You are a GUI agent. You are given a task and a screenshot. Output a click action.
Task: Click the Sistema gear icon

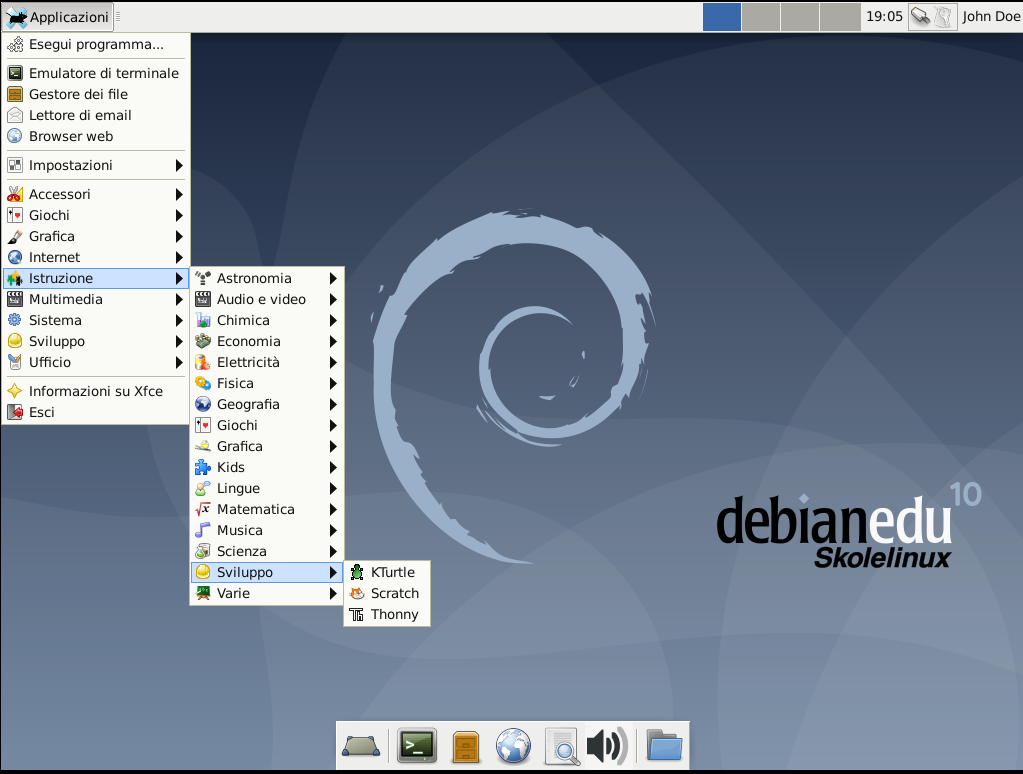click(x=14, y=320)
